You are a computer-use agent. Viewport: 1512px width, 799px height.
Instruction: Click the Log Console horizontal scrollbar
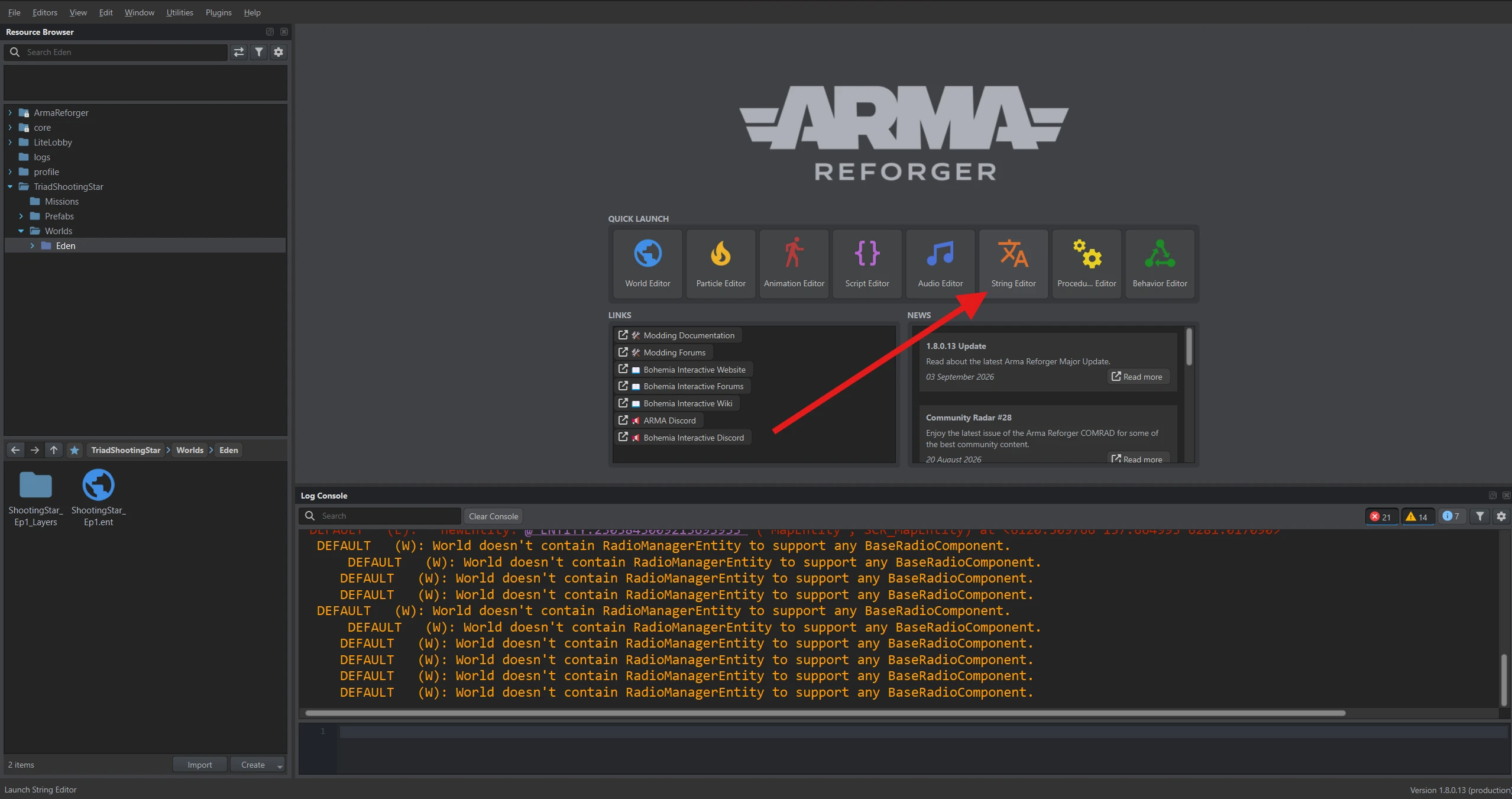[x=825, y=713]
